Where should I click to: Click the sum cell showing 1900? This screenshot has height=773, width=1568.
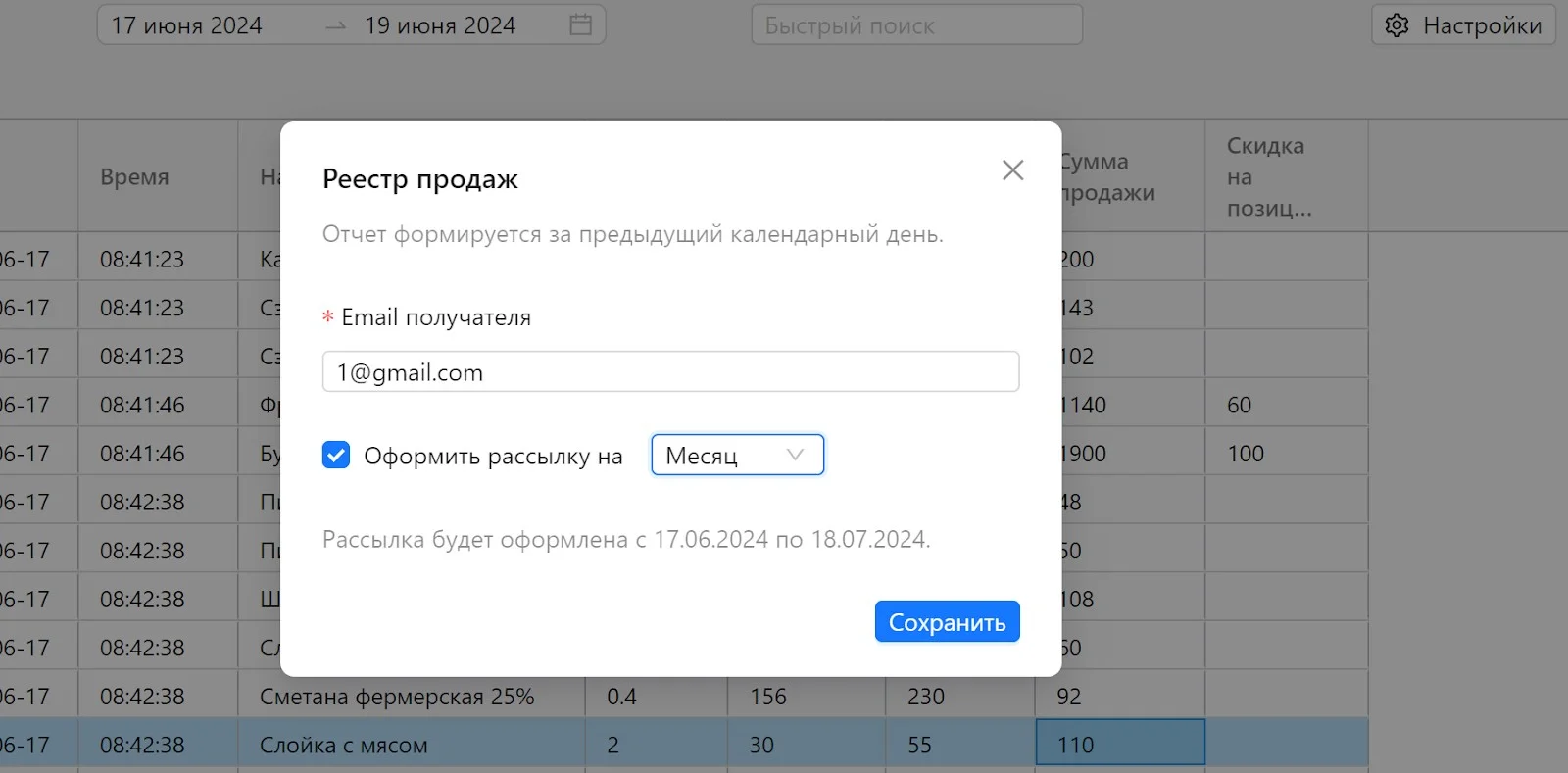pos(1133,454)
